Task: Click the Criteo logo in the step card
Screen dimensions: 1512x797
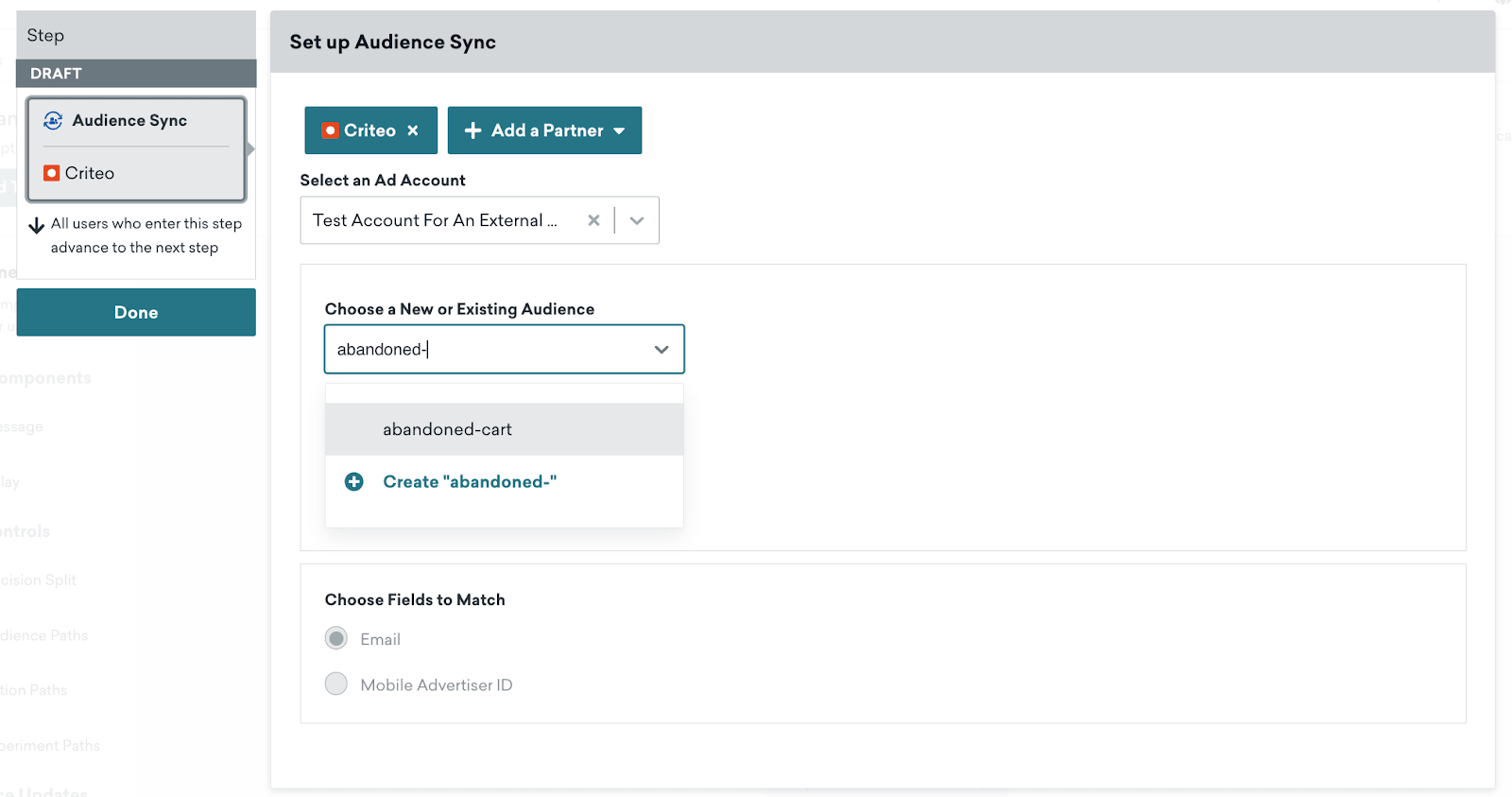Action: pos(52,173)
